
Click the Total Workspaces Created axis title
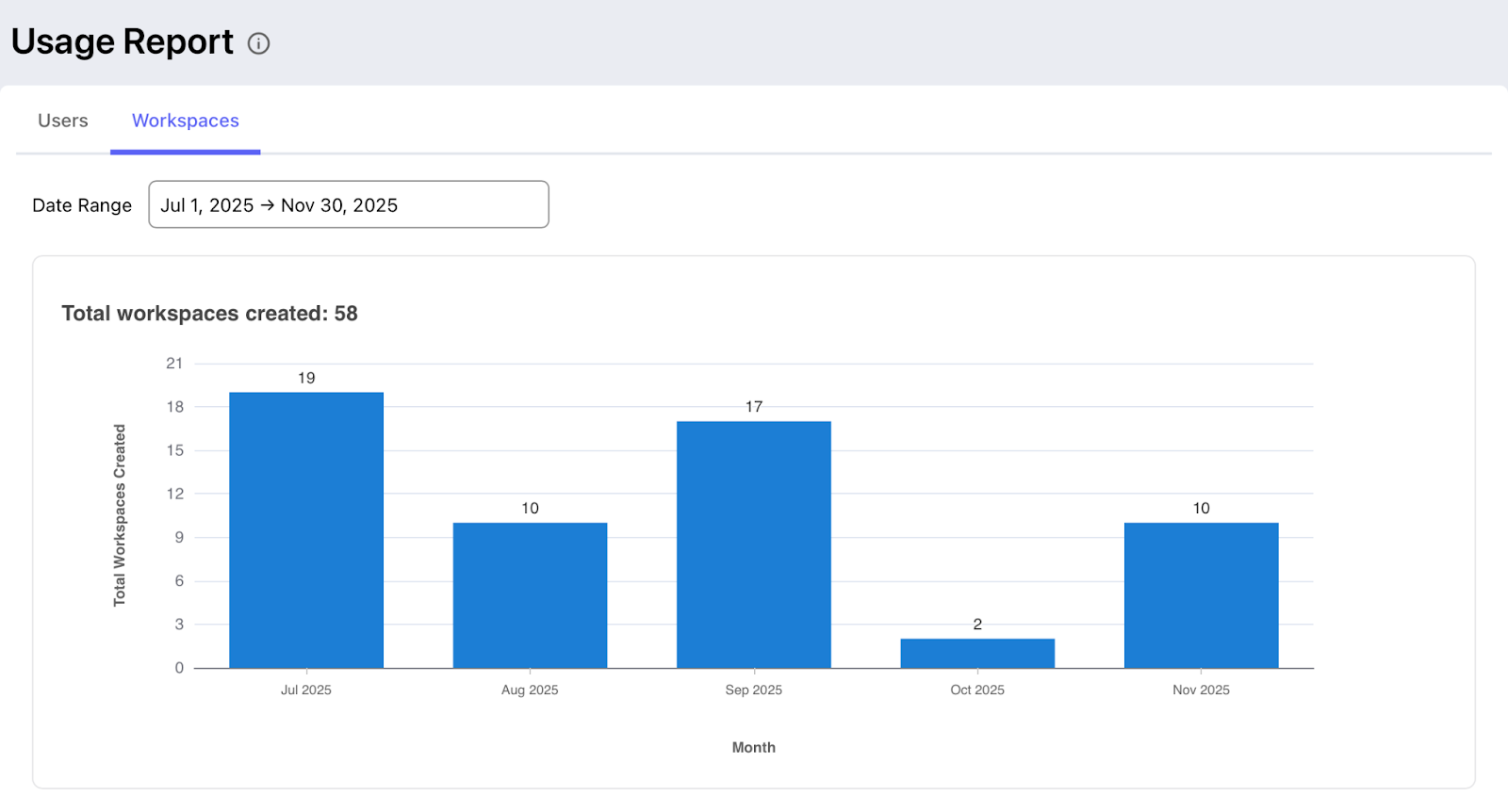(x=120, y=515)
